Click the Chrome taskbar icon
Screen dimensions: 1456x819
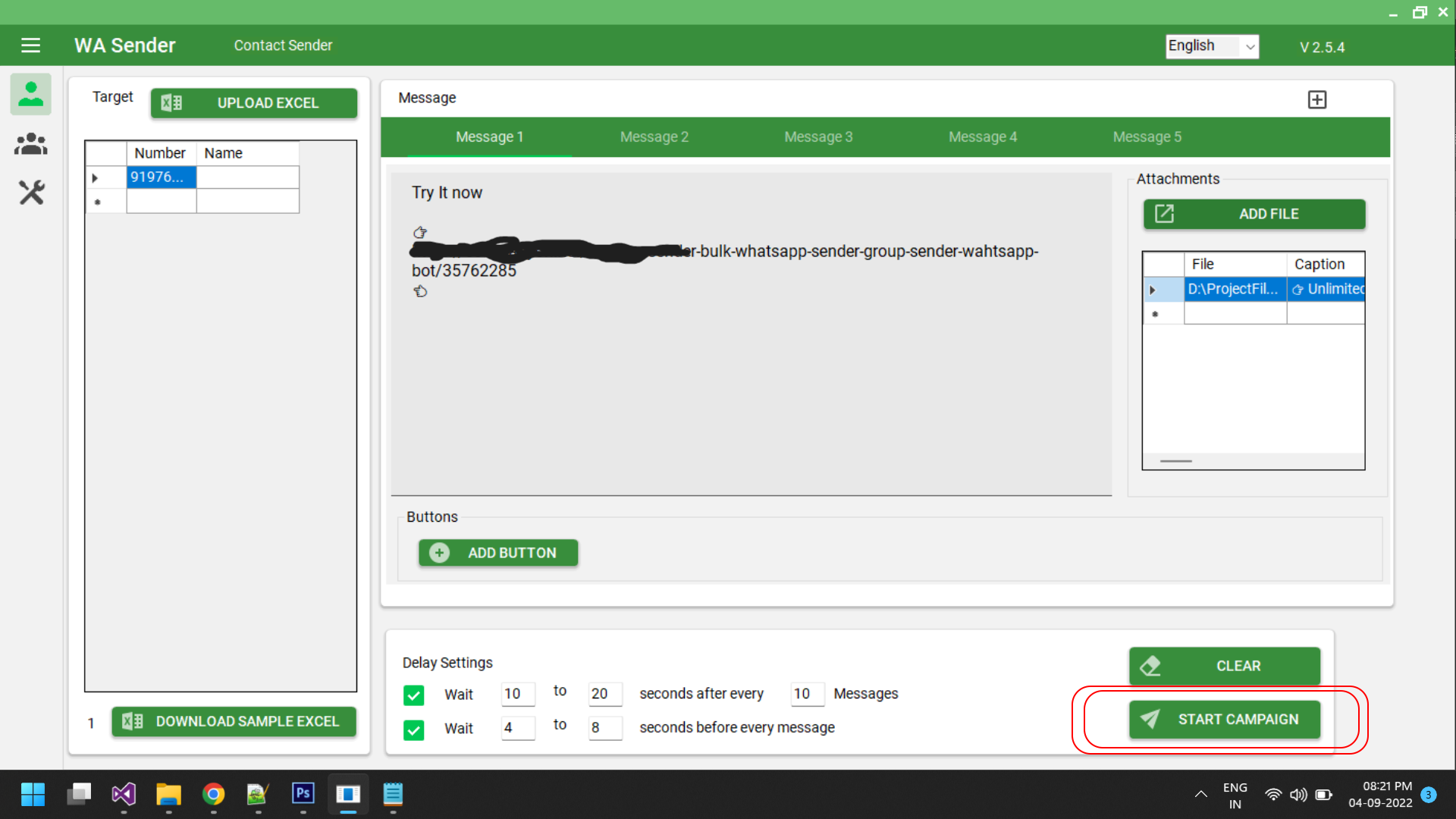pos(213,794)
